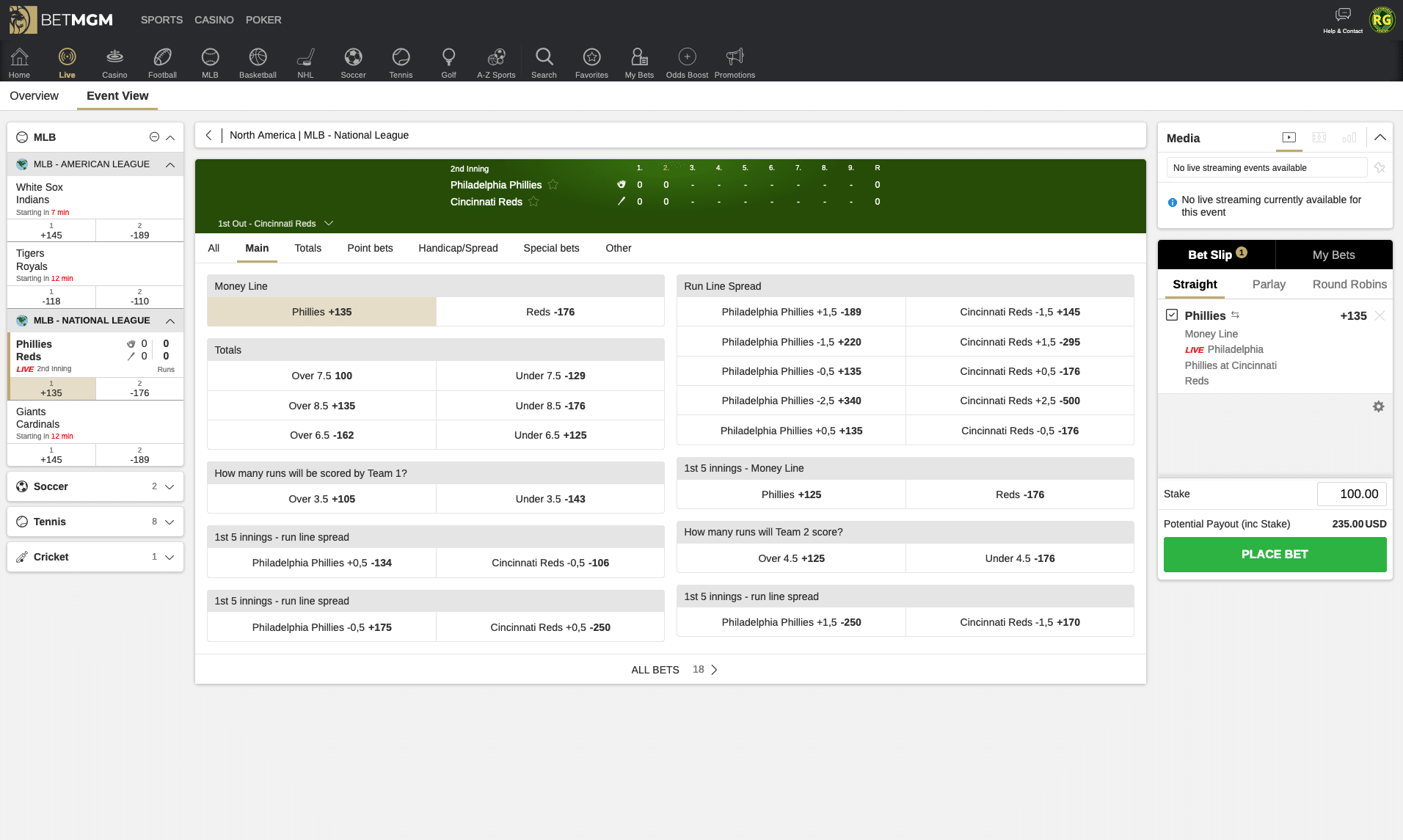Remove the Phillies +135 selection from bet slip
Viewport: 1403px width, 840px height.
[1380, 315]
